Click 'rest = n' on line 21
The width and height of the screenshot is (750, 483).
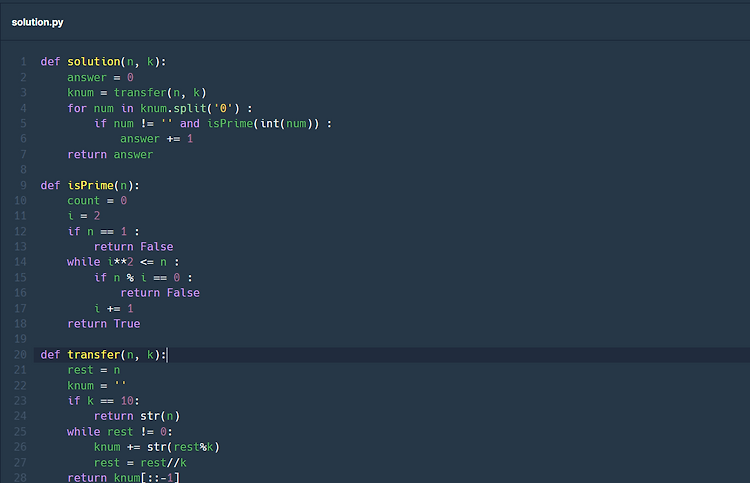[94, 370]
